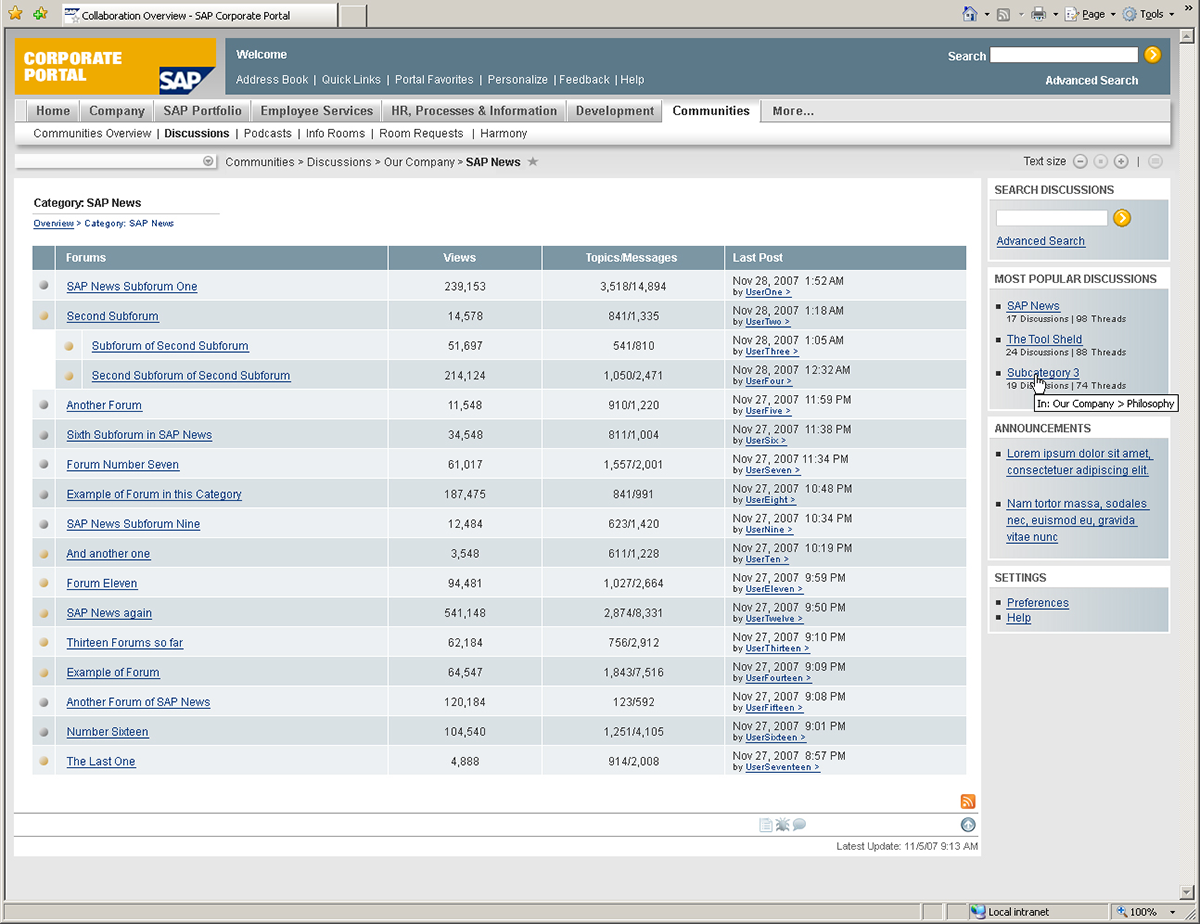Click the browser Home icon in the toolbar

coord(969,14)
